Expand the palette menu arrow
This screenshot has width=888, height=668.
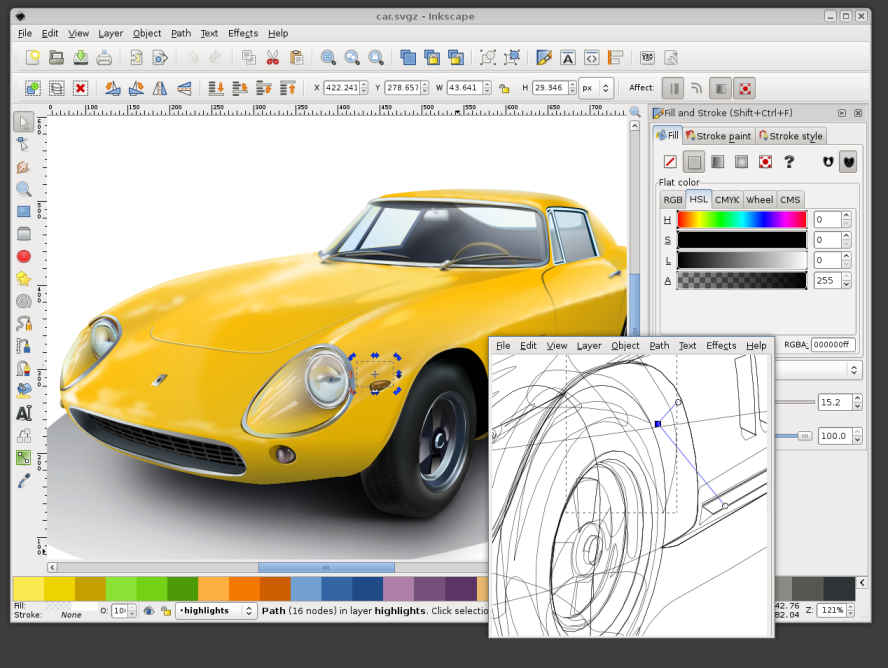click(862, 583)
